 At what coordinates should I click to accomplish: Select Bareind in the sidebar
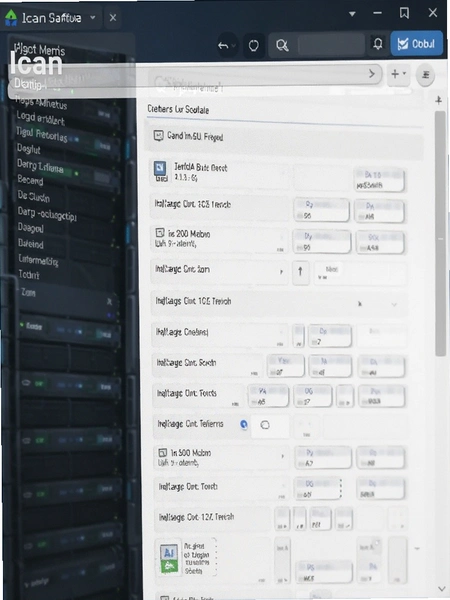coord(31,243)
